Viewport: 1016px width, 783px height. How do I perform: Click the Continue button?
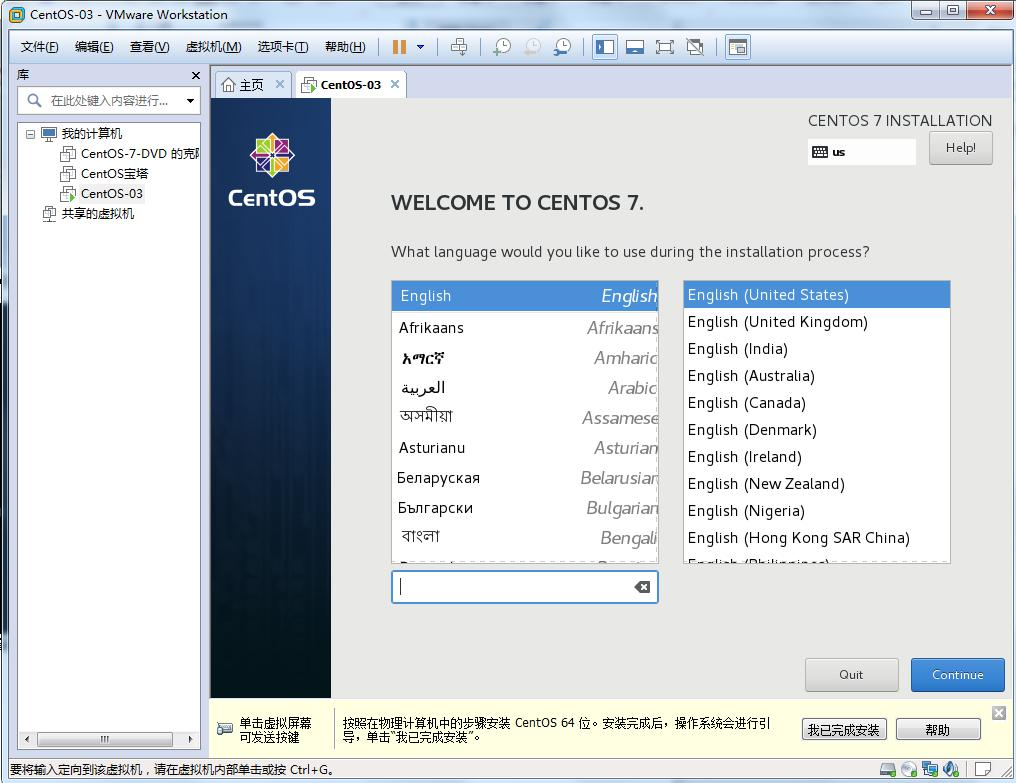958,675
